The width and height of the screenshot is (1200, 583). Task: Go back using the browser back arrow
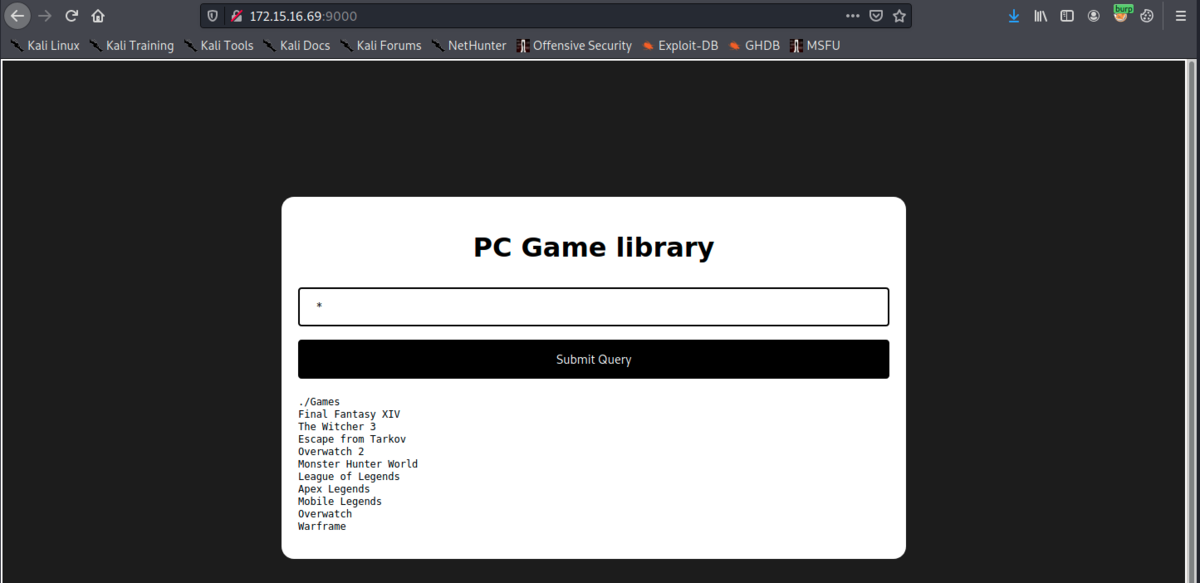tap(17, 16)
